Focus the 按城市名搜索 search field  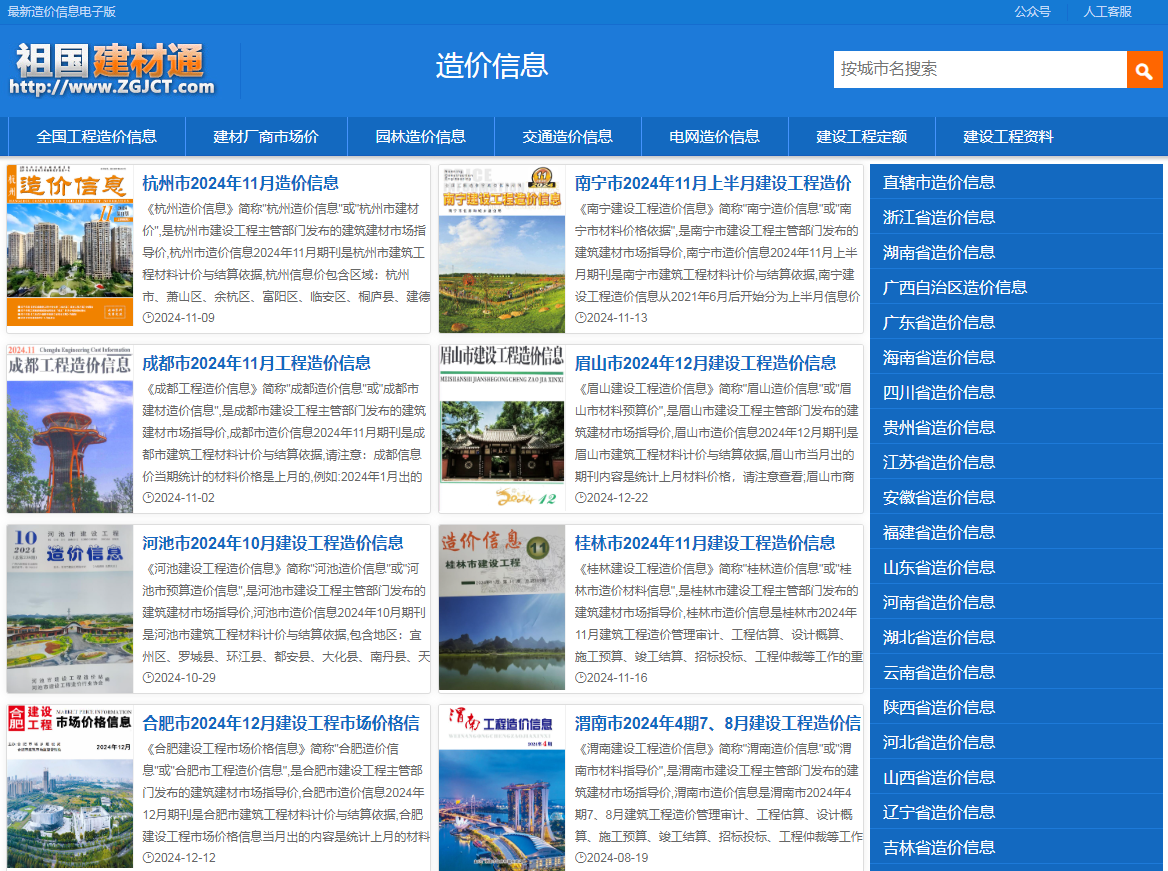(980, 69)
